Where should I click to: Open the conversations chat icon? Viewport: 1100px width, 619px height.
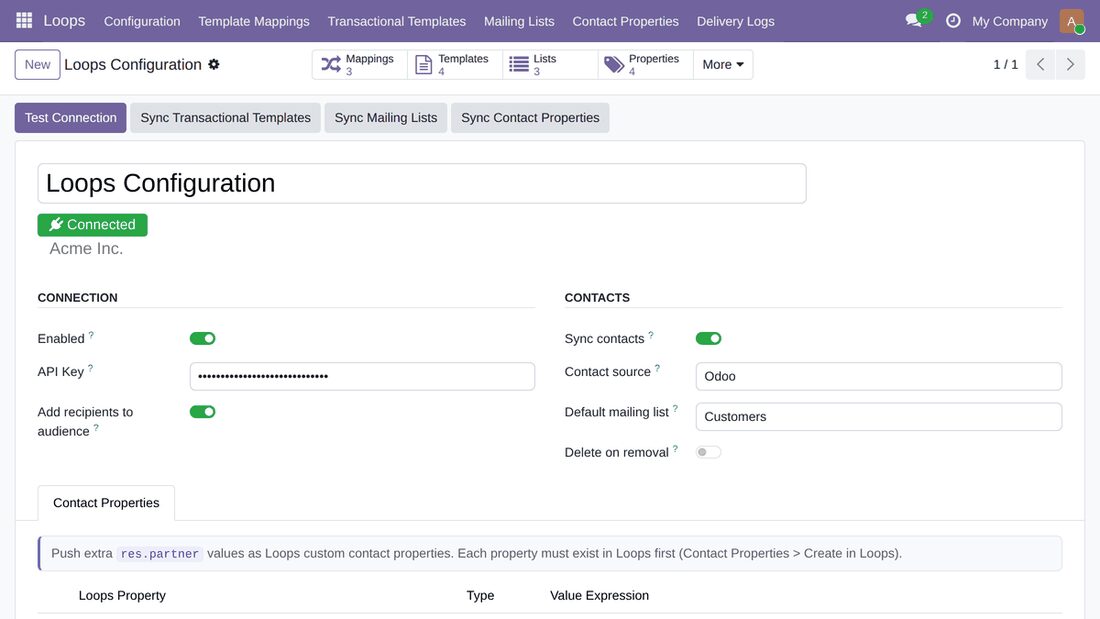pyautogui.click(x=913, y=20)
